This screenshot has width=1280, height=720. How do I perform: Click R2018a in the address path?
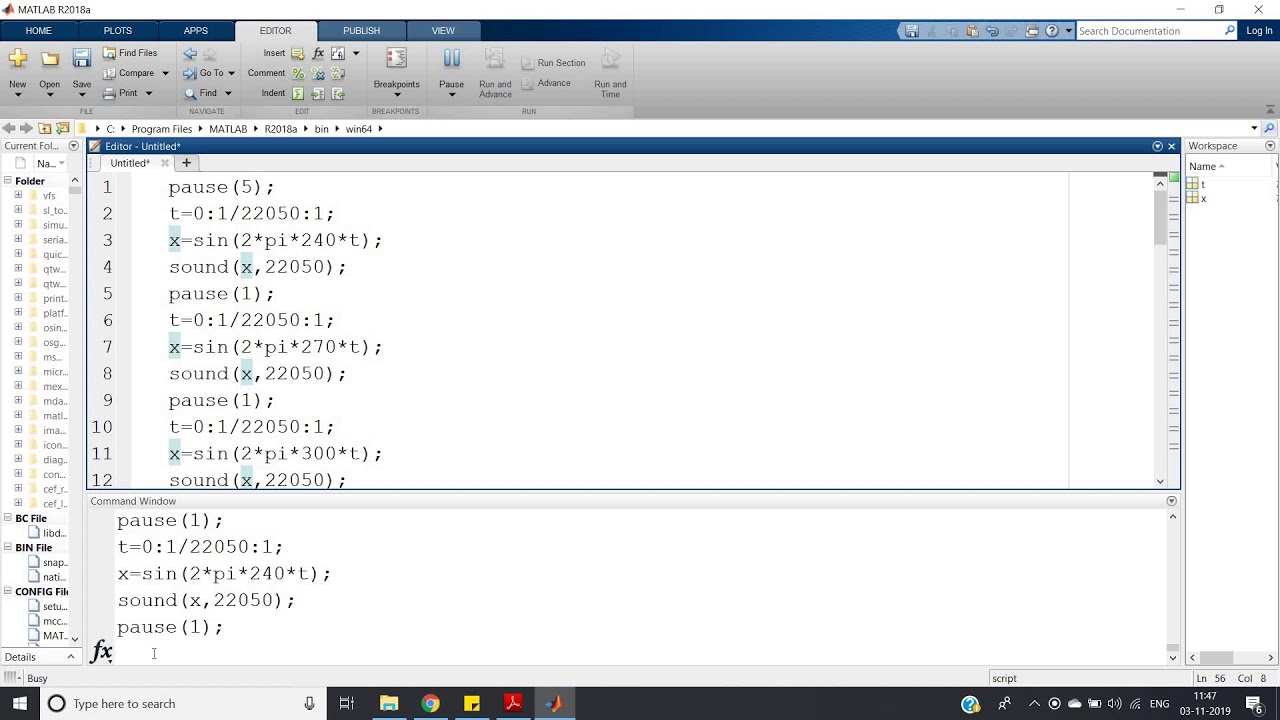(x=281, y=129)
